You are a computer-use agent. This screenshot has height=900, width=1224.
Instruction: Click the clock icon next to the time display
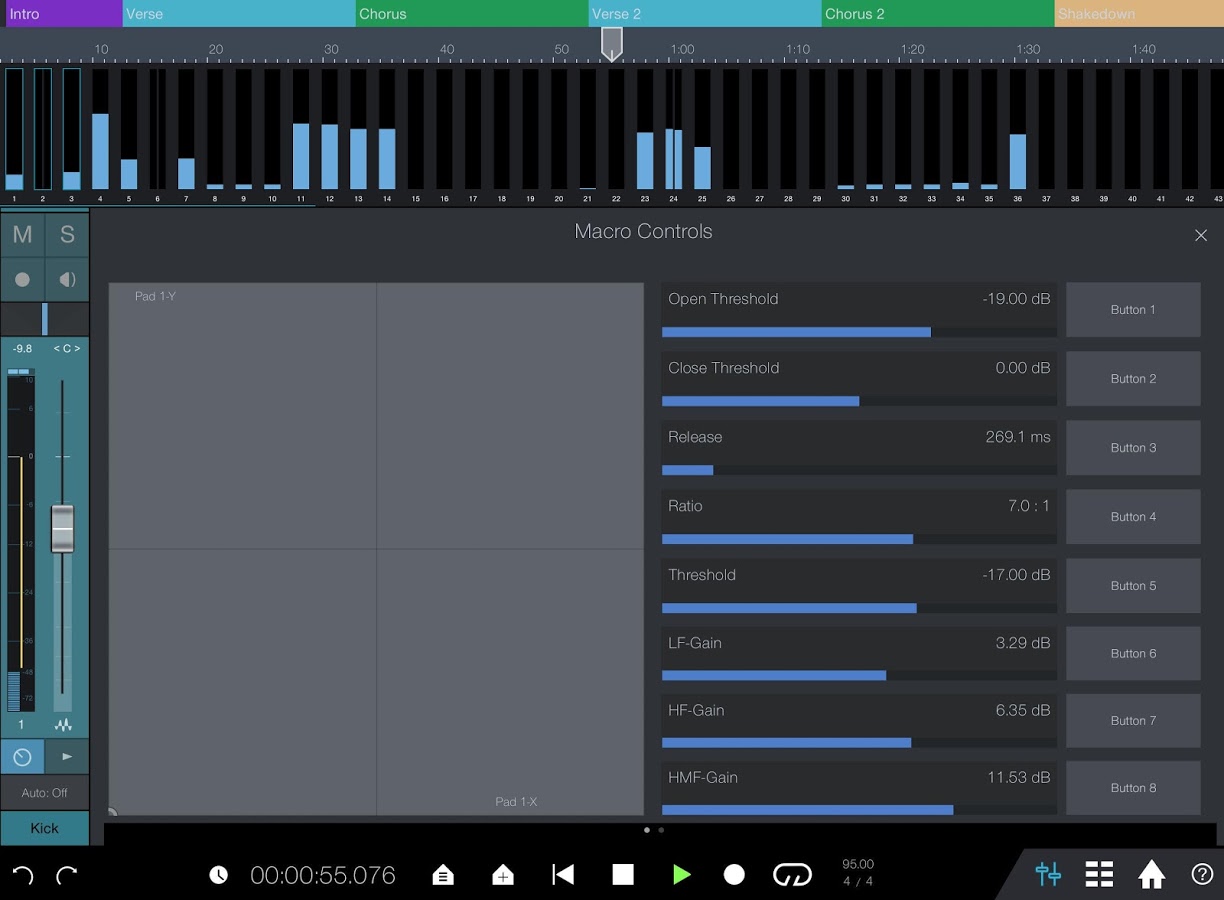pyautogui.click(x=219, y=874)
